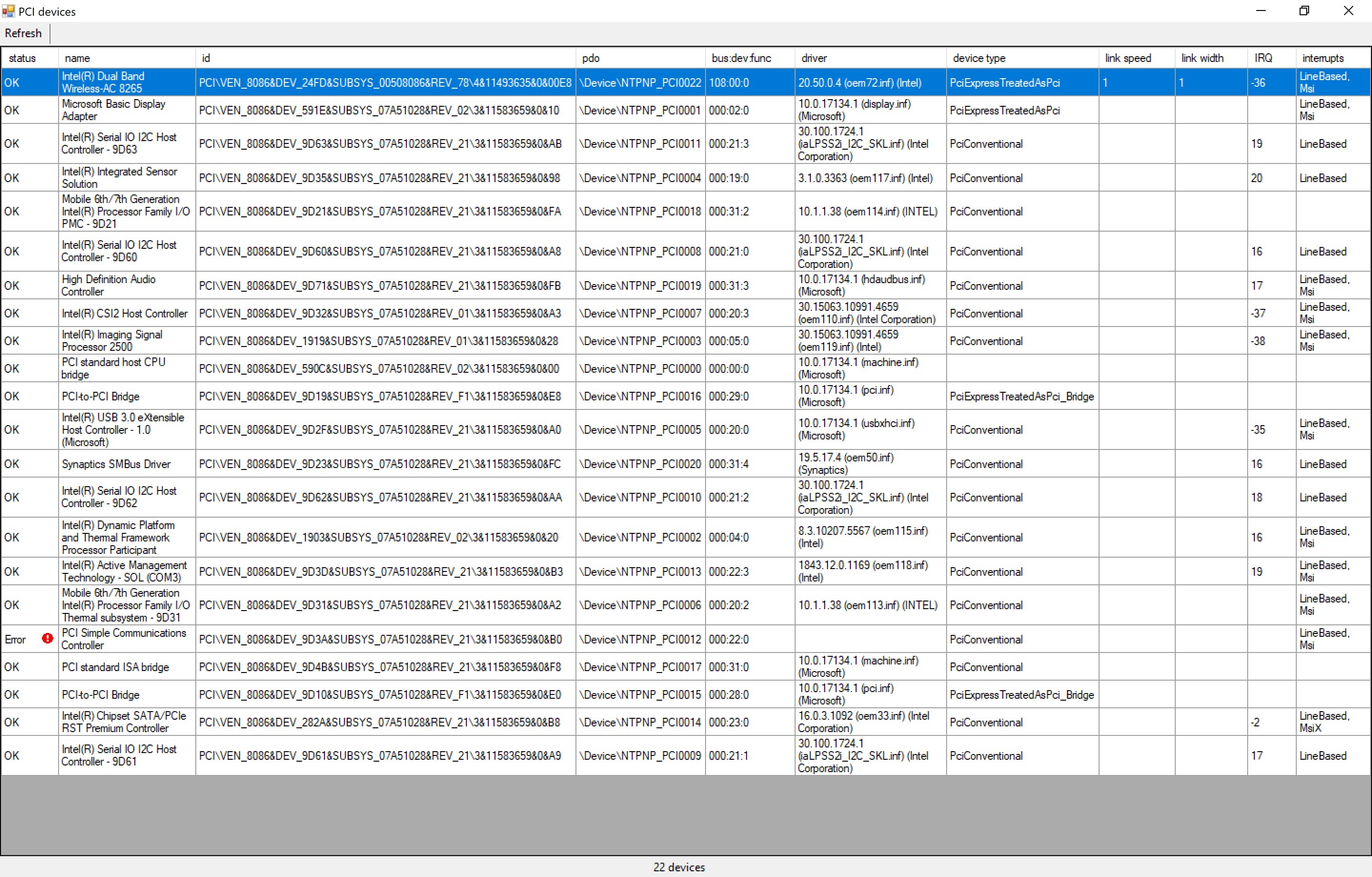This screenshot has height=877, width=1372.
Task: Click device type cell PciExpressTreatedAsPci_Bridge for 000:29:0
Action: point(1022,396)
